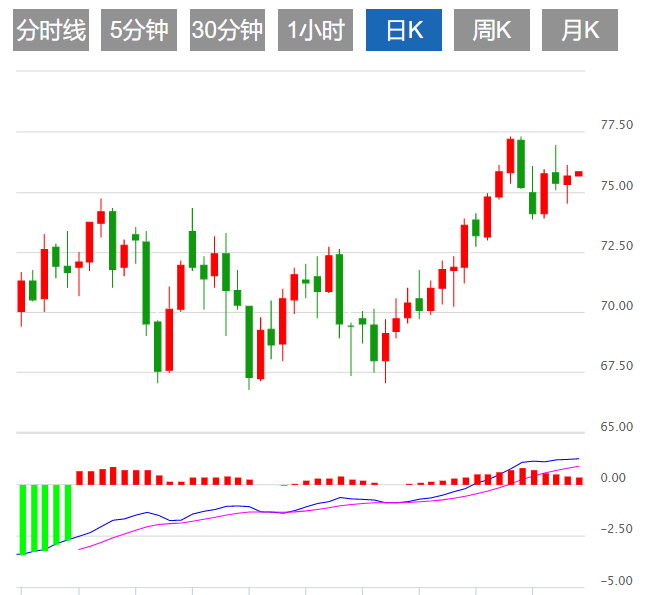Image resolution: width=649 pixels, height=595 pixels.
Task: Open the 月K monthly tab
Action: (x=580, y=31)
